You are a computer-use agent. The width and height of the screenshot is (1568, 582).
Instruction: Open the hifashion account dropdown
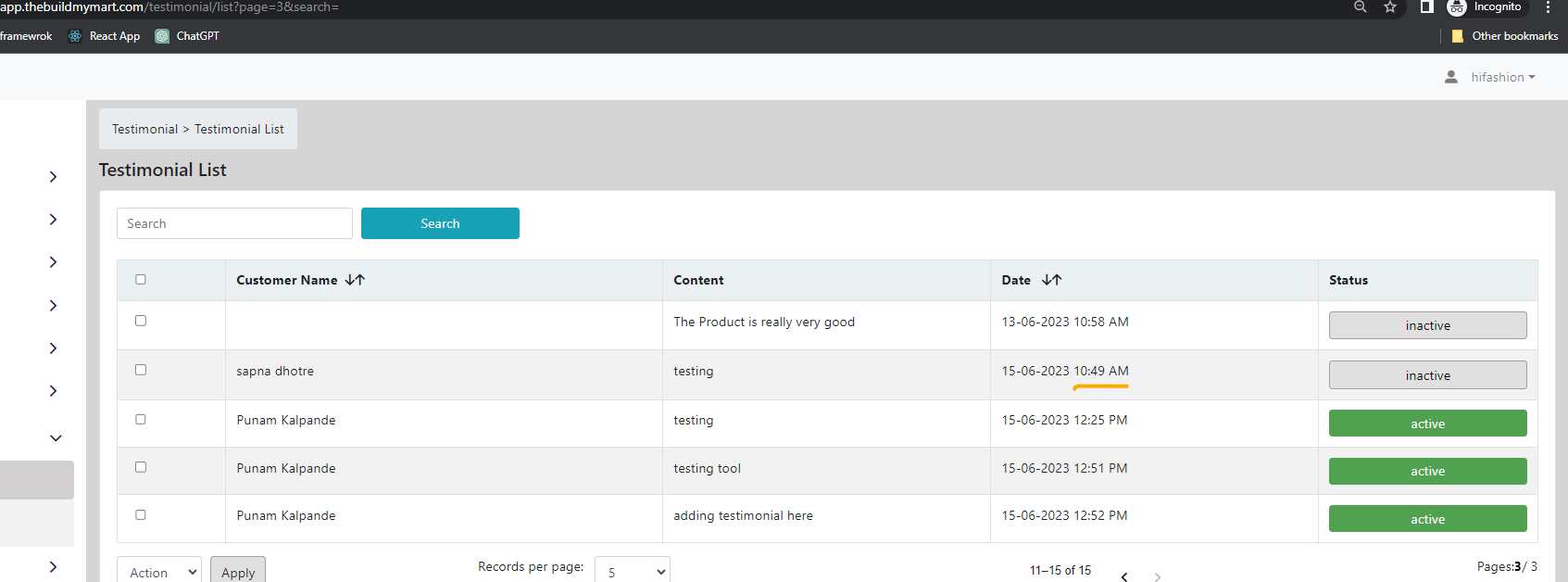(x=1502, y=77)
